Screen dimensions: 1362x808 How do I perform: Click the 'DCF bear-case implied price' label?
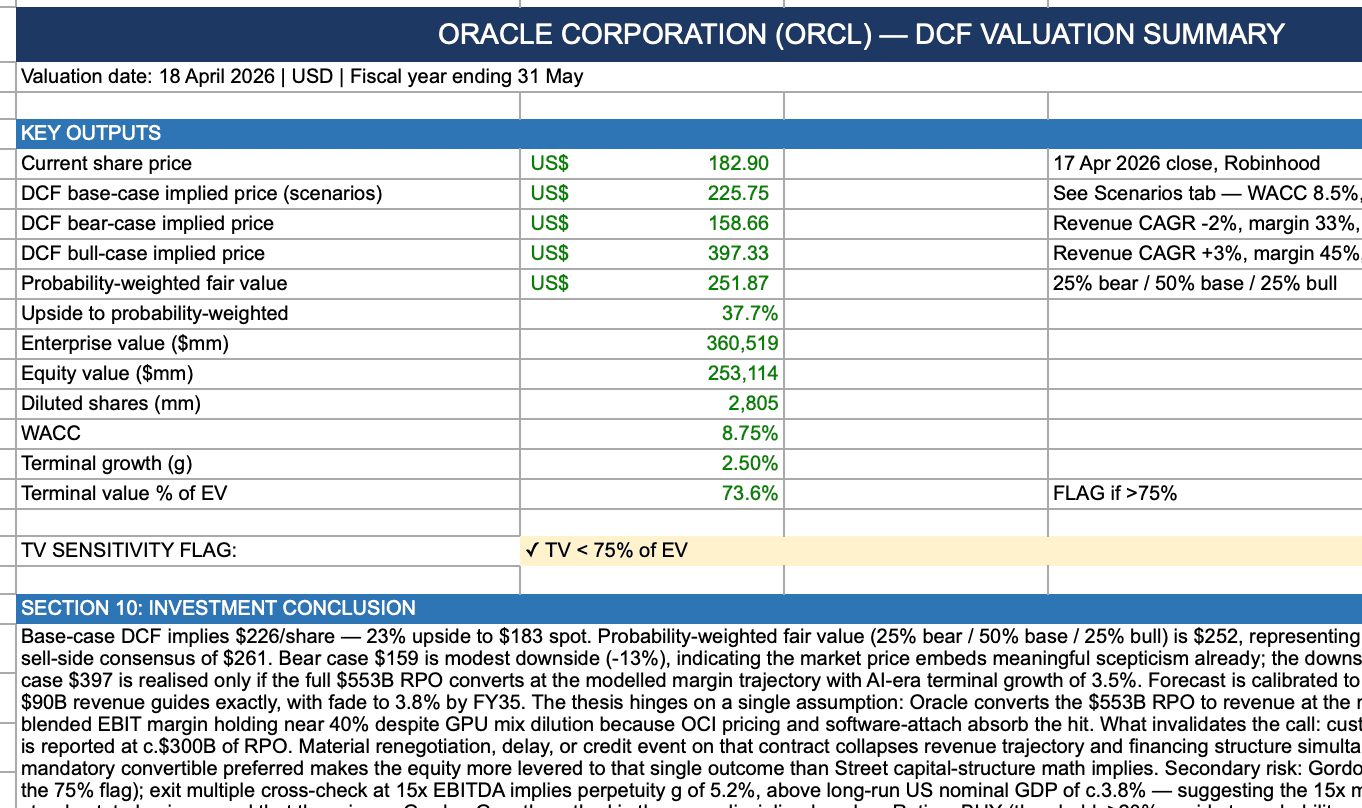[148, 223]
